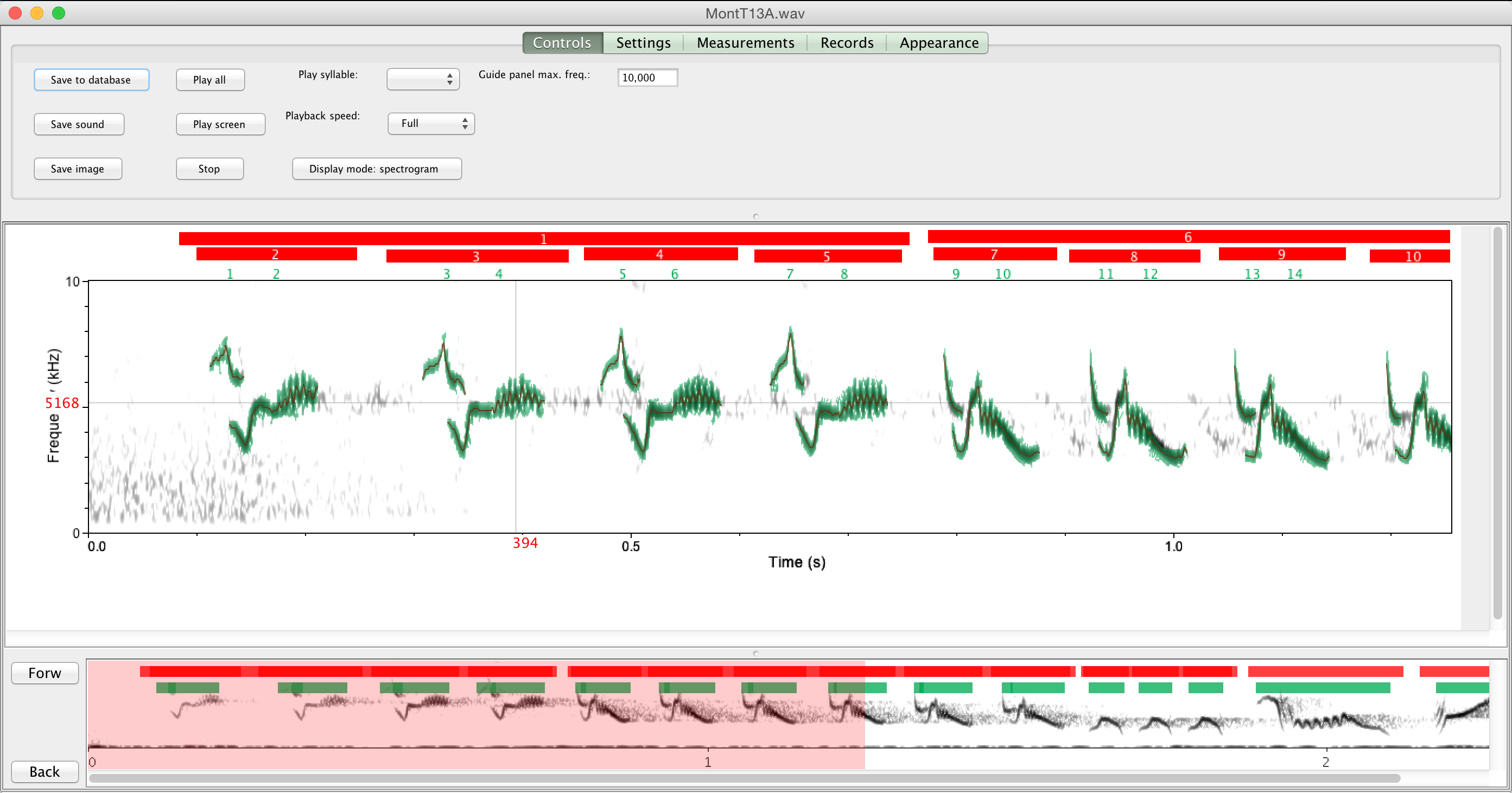This screenshot has height=793, width=1512.
Task: Click the Save image button
Action: (x=78, y=169)
